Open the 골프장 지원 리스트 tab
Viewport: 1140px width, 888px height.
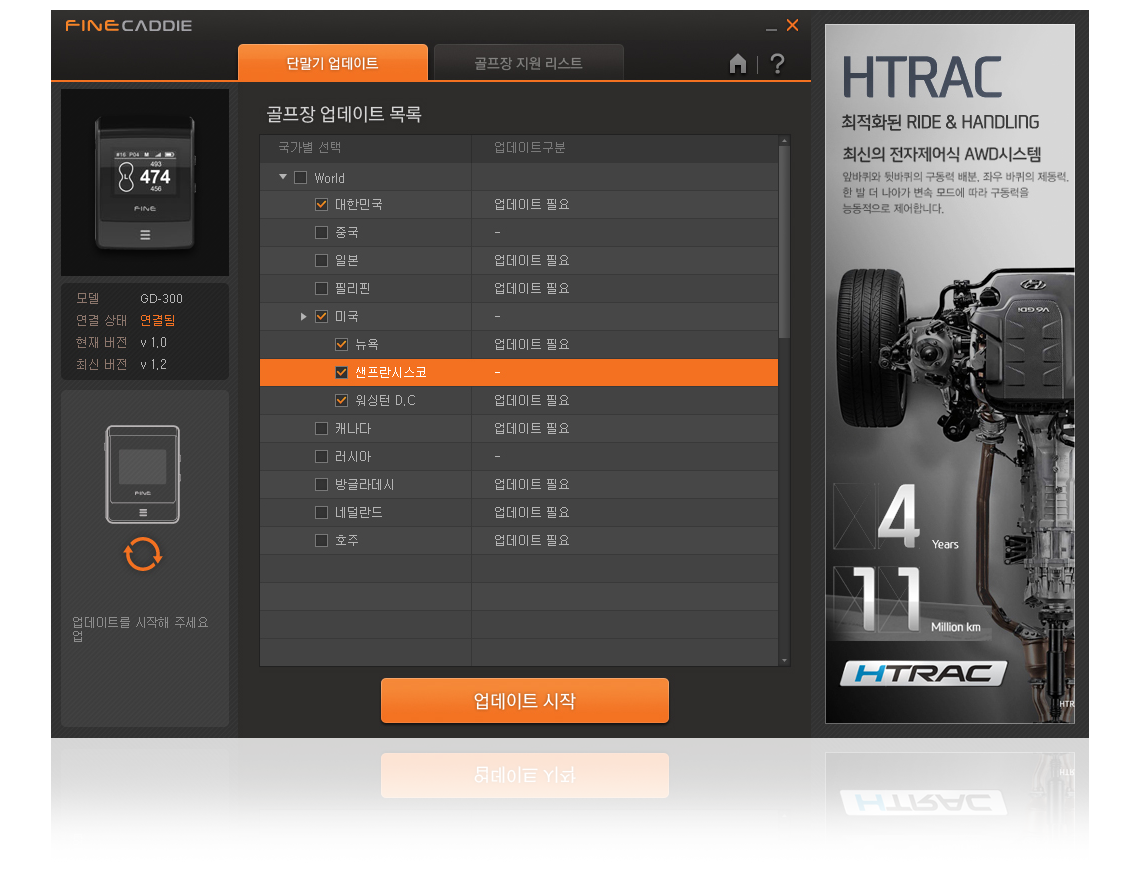point(529,63)
